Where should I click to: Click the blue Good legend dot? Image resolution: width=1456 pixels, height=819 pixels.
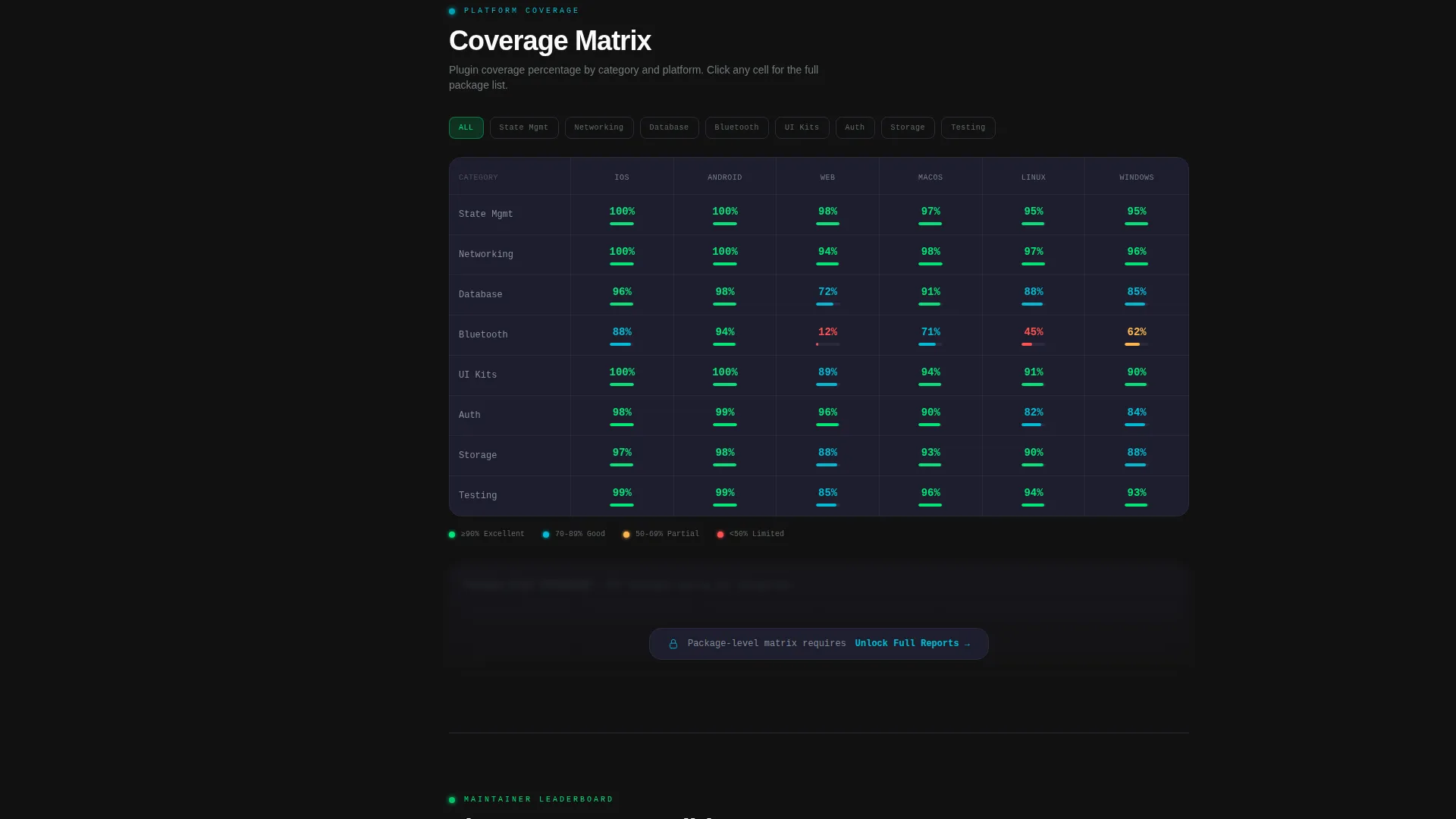(546, 535)
